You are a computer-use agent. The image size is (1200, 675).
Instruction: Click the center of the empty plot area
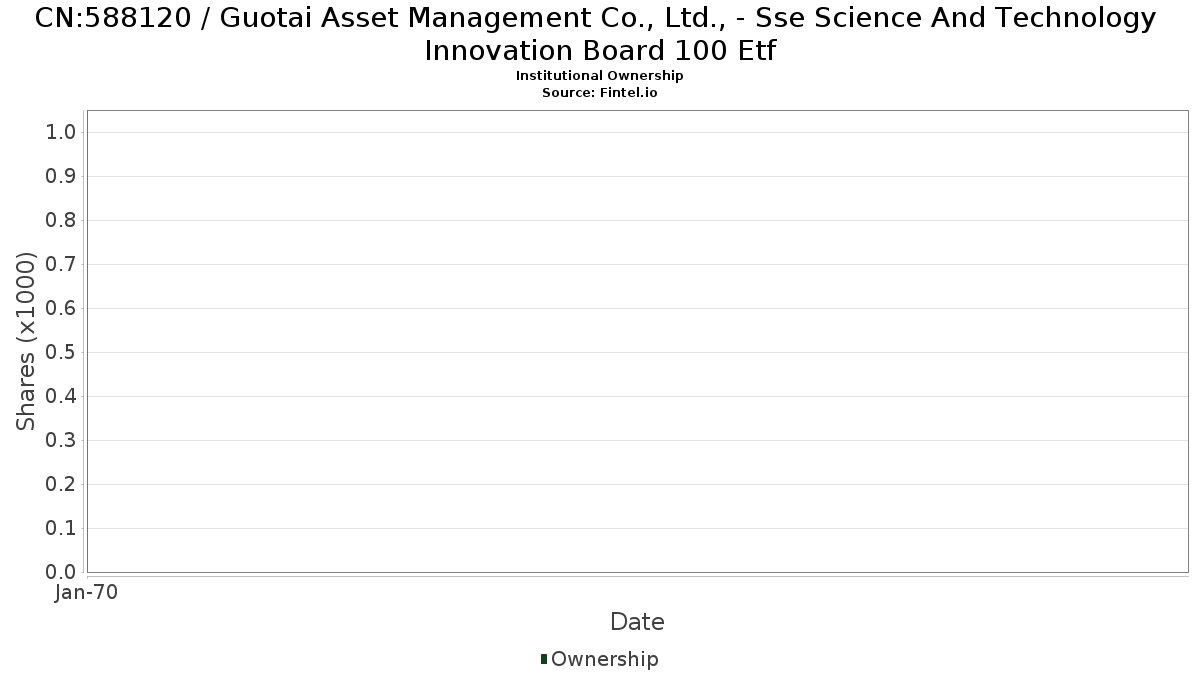637,341
